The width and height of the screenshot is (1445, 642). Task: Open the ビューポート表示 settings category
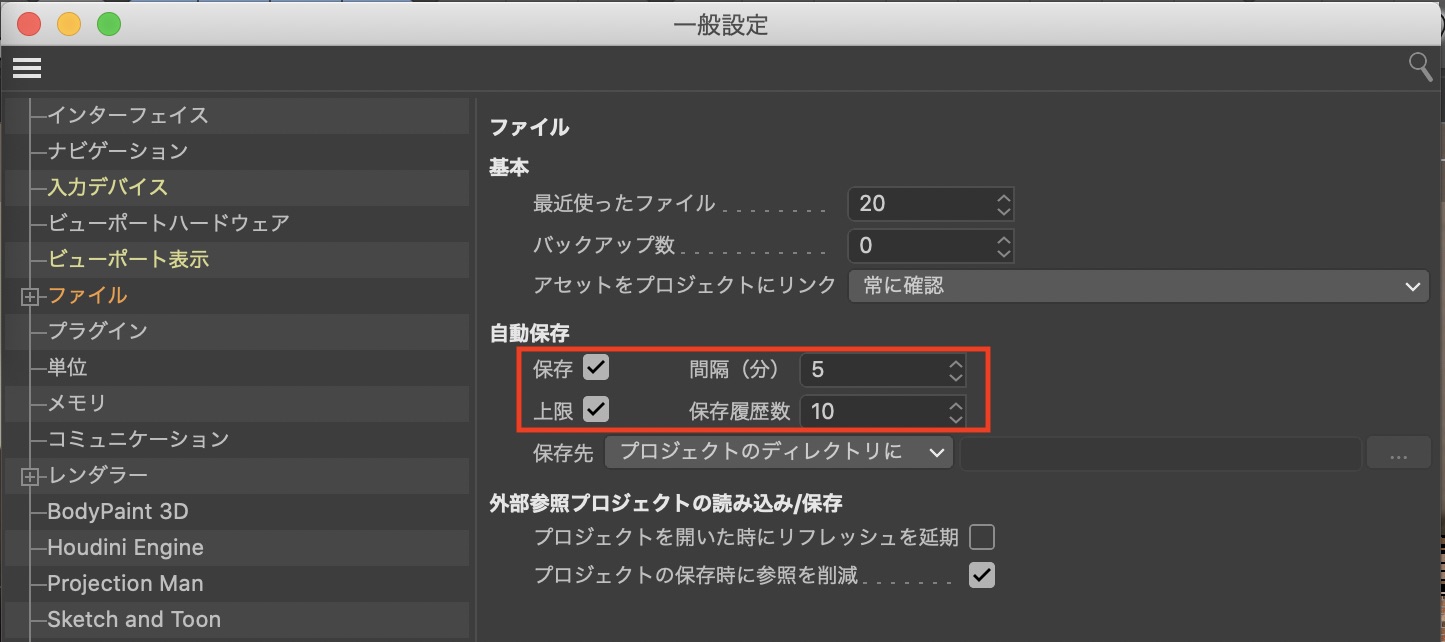pos(128,259)
